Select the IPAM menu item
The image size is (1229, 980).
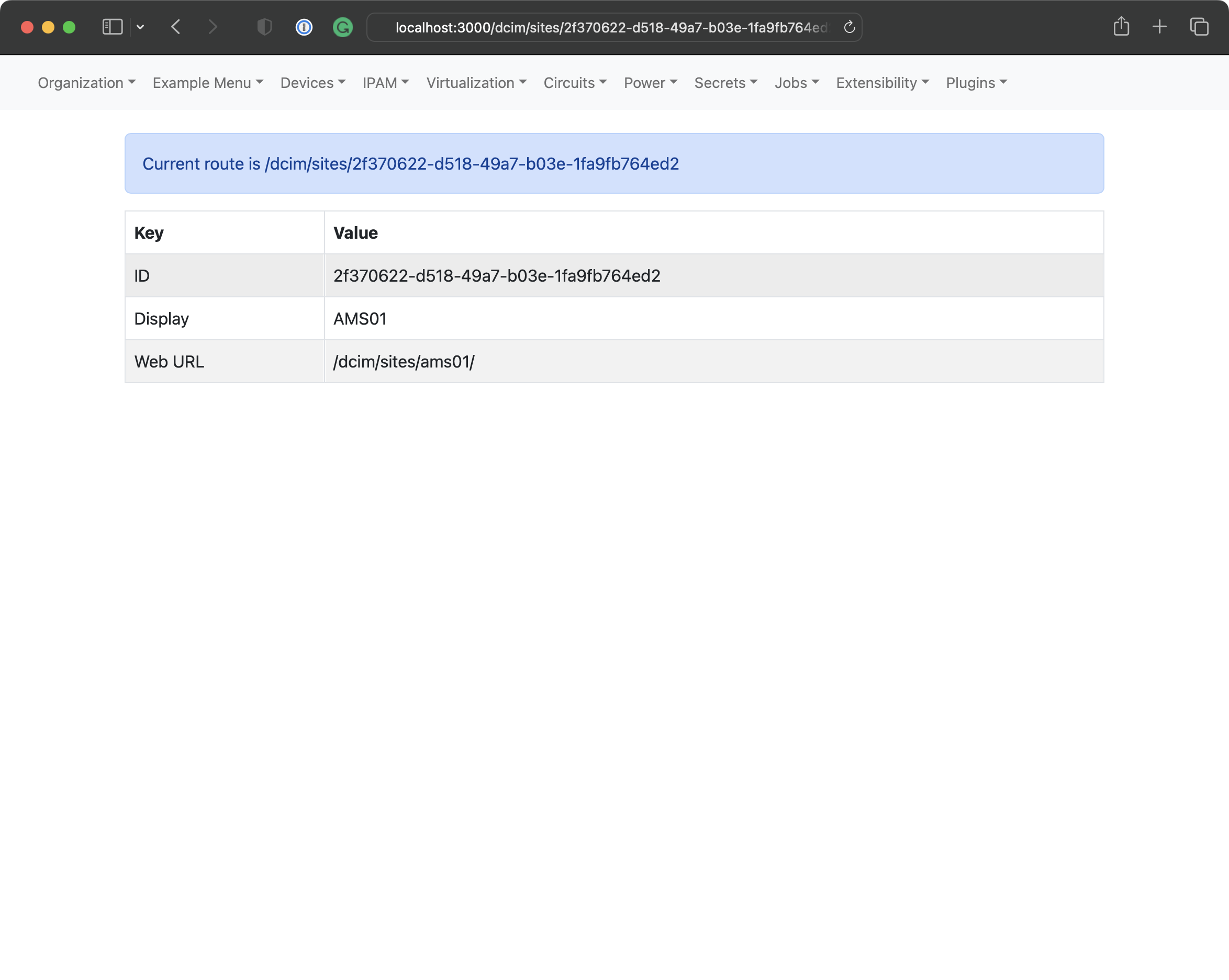[386, 83]
